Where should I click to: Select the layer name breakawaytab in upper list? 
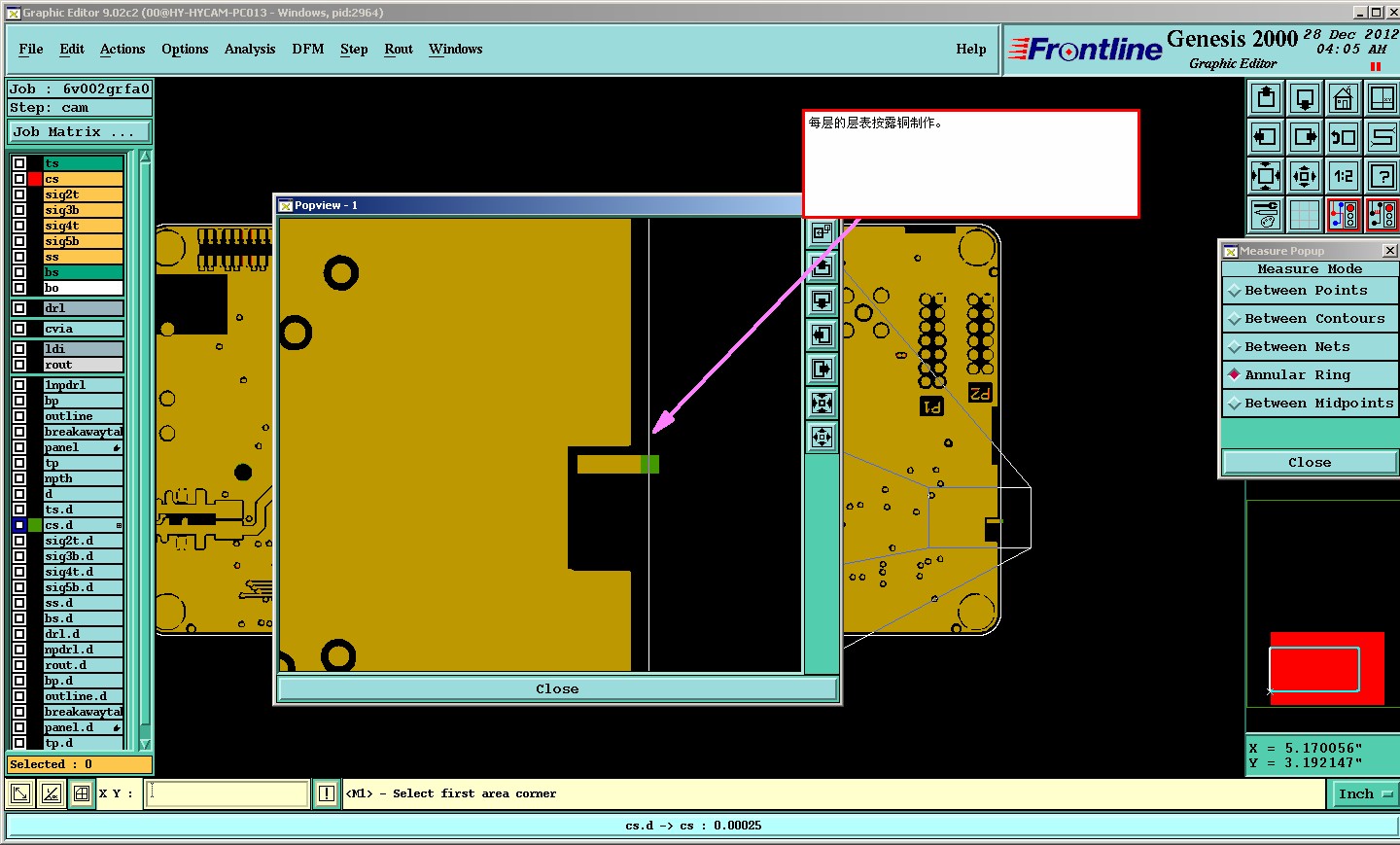84,432
